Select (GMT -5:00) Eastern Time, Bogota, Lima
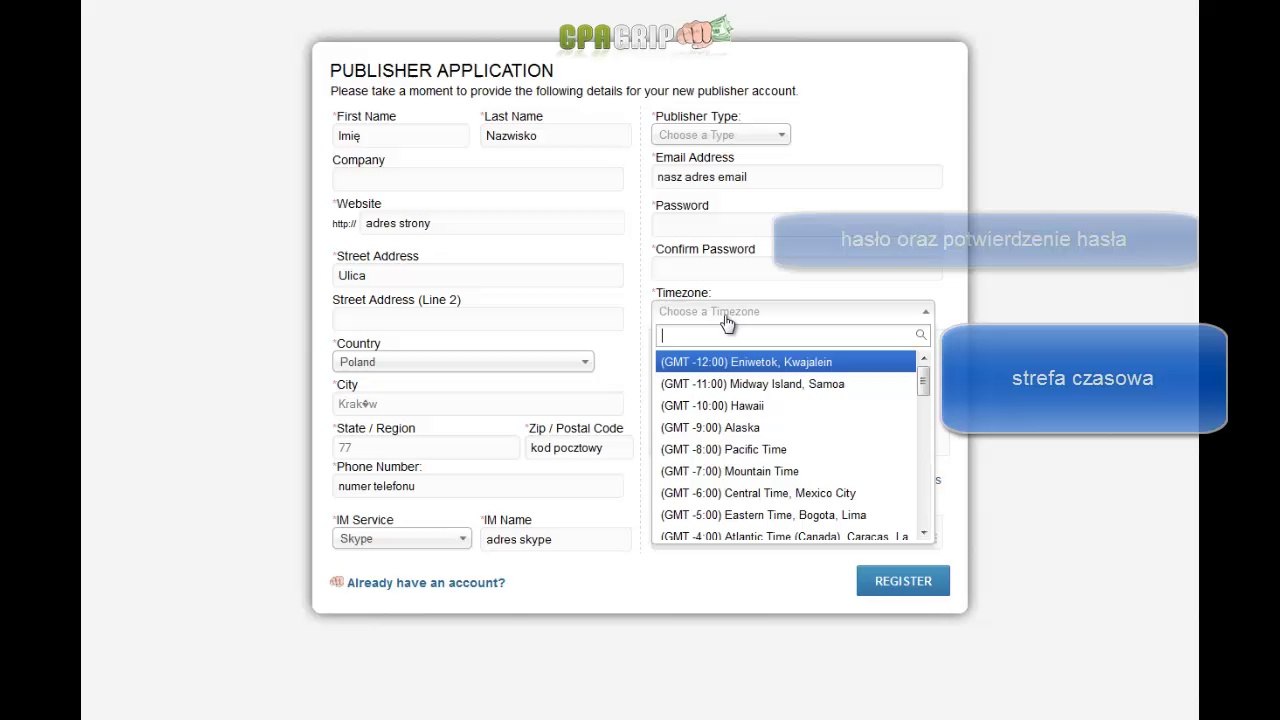This screenshot has width=1280, height=720. point(785,515)
